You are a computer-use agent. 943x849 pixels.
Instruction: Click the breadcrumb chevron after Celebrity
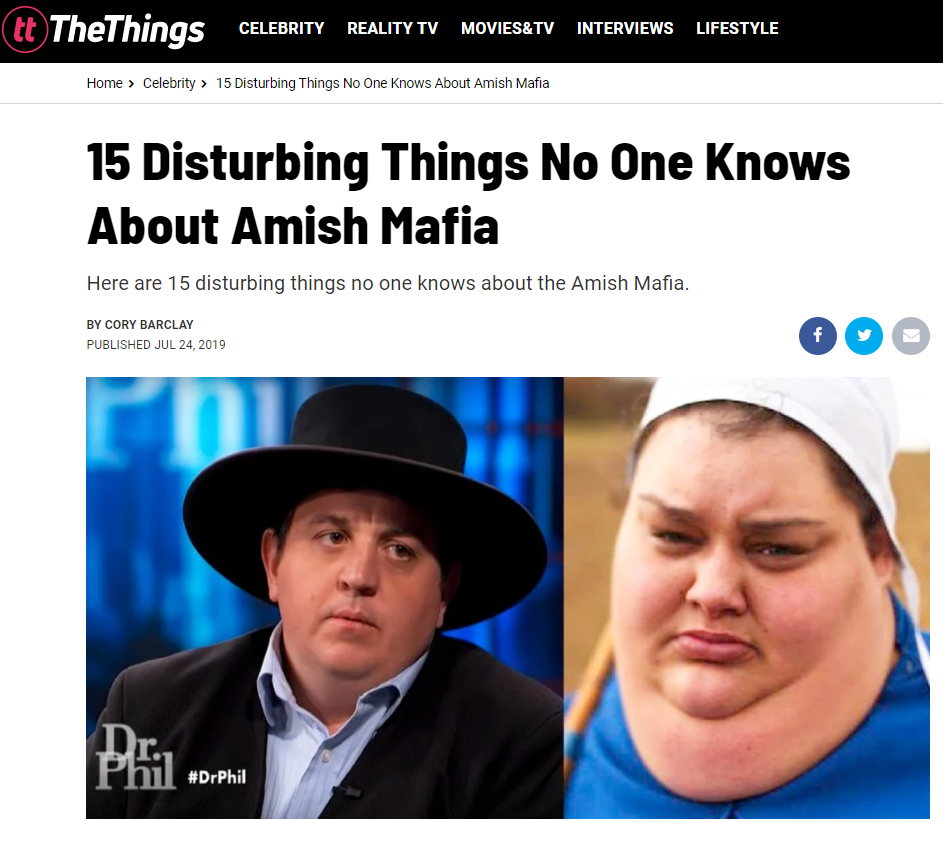pos(204,84)
